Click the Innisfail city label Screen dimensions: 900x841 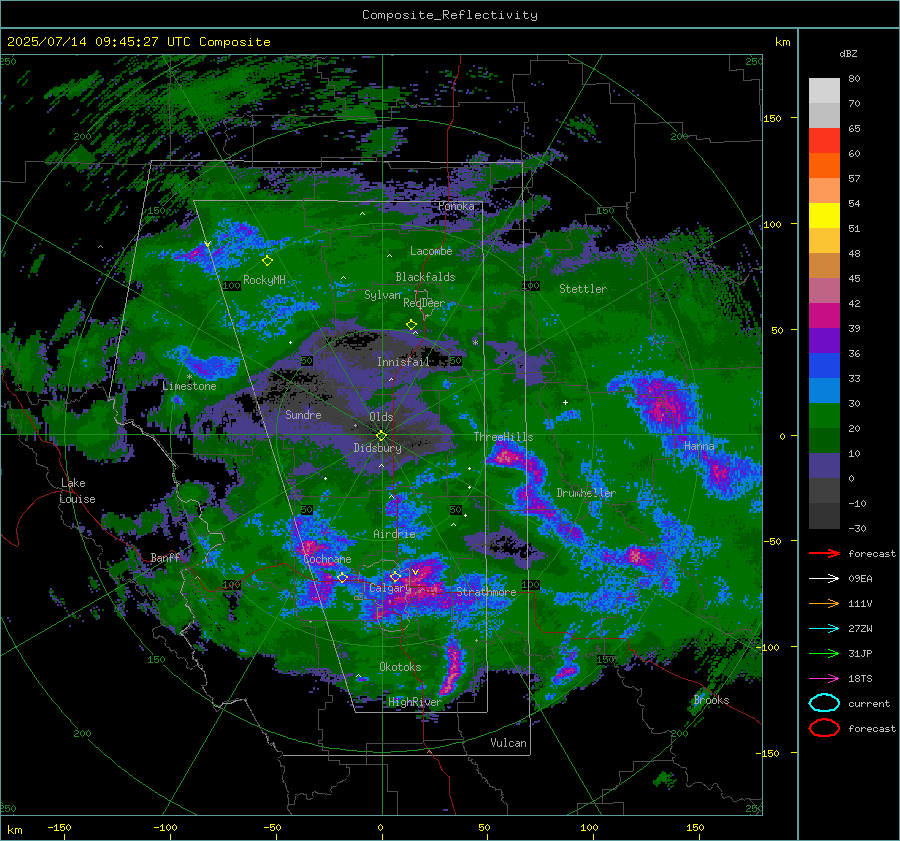[403, 362]
